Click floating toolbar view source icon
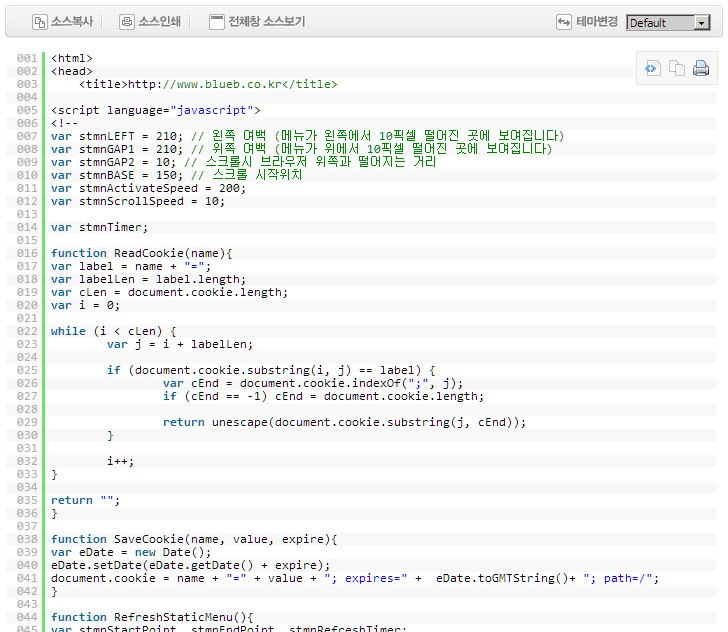This screenshot has width=728, height=632. pos(651,68)
